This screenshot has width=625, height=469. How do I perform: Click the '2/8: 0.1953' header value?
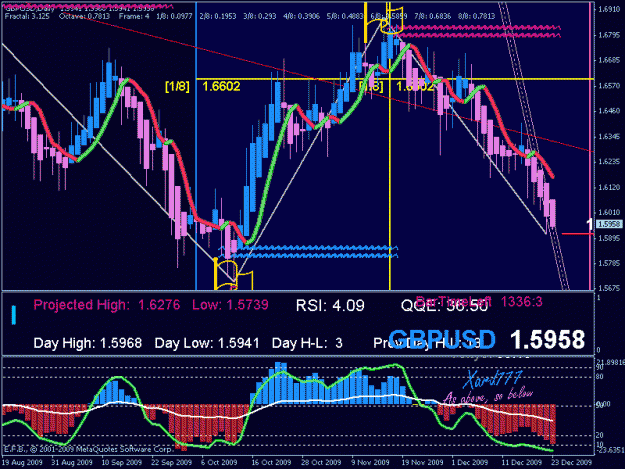pos(218,16)
